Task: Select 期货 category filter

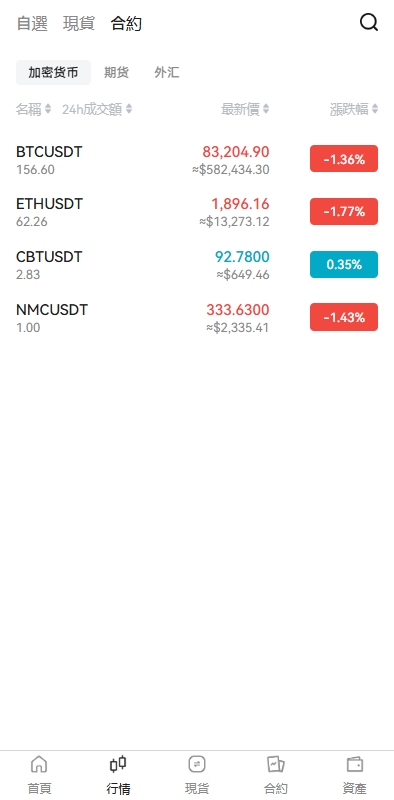Action: (x=116, y=72)
